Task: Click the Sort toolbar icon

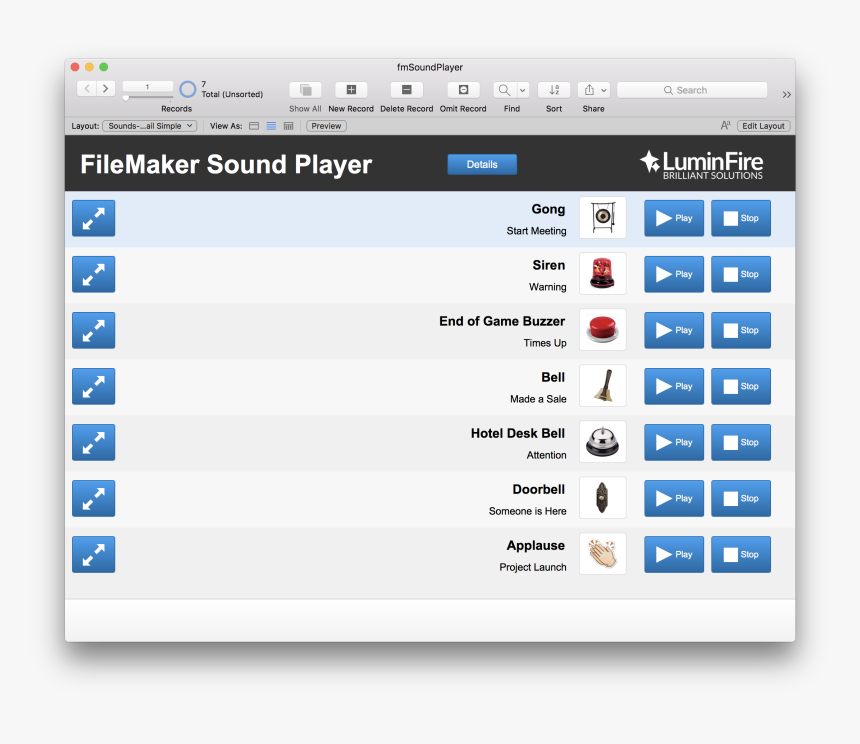Action: tap(554, 89)
